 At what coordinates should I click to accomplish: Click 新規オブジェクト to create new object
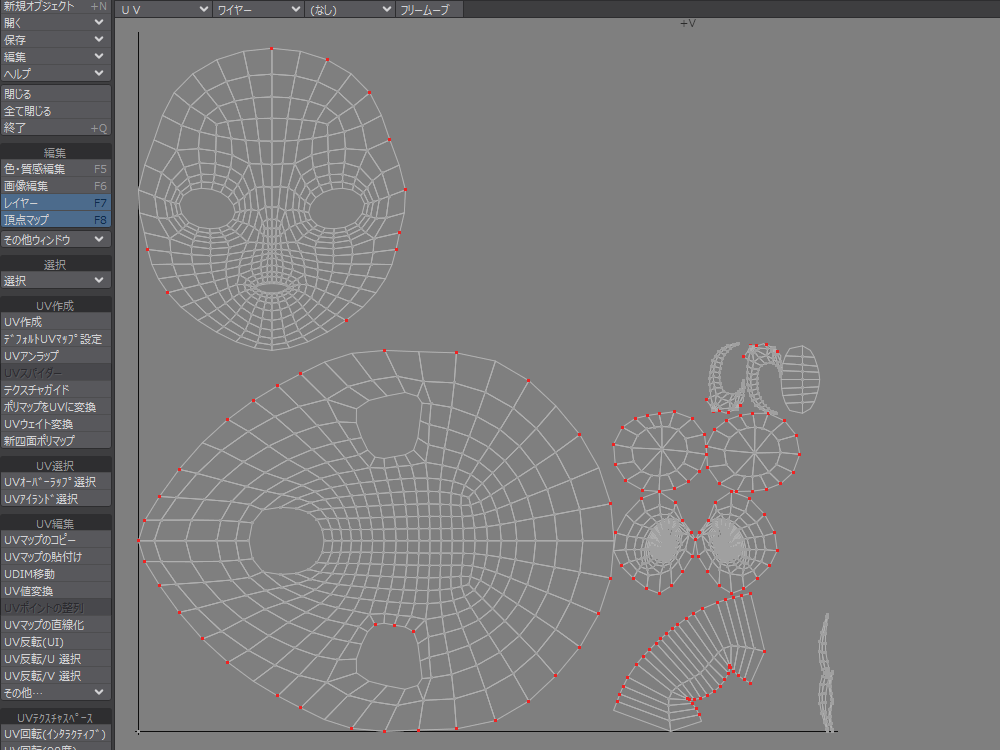55,6
